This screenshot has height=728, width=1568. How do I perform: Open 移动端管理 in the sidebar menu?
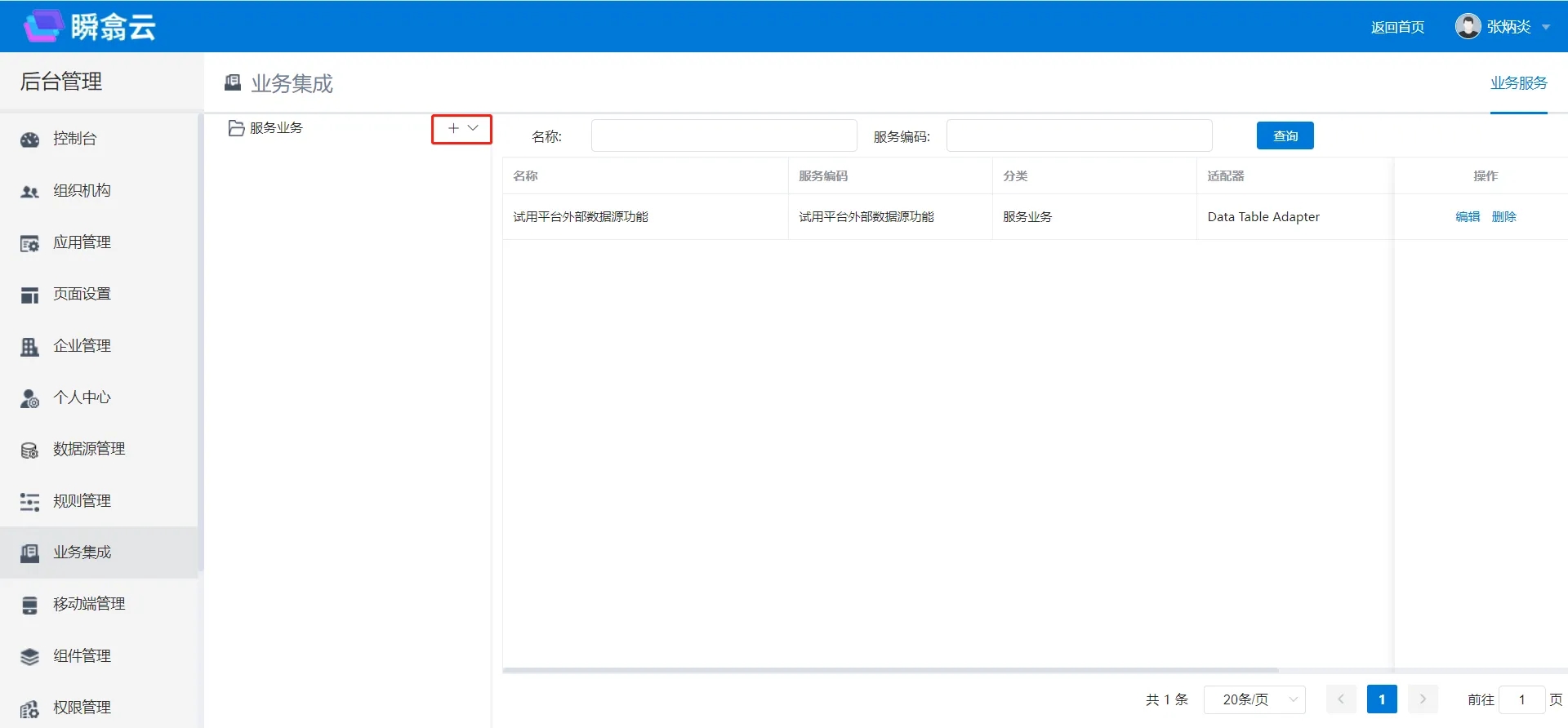(89, 604)
